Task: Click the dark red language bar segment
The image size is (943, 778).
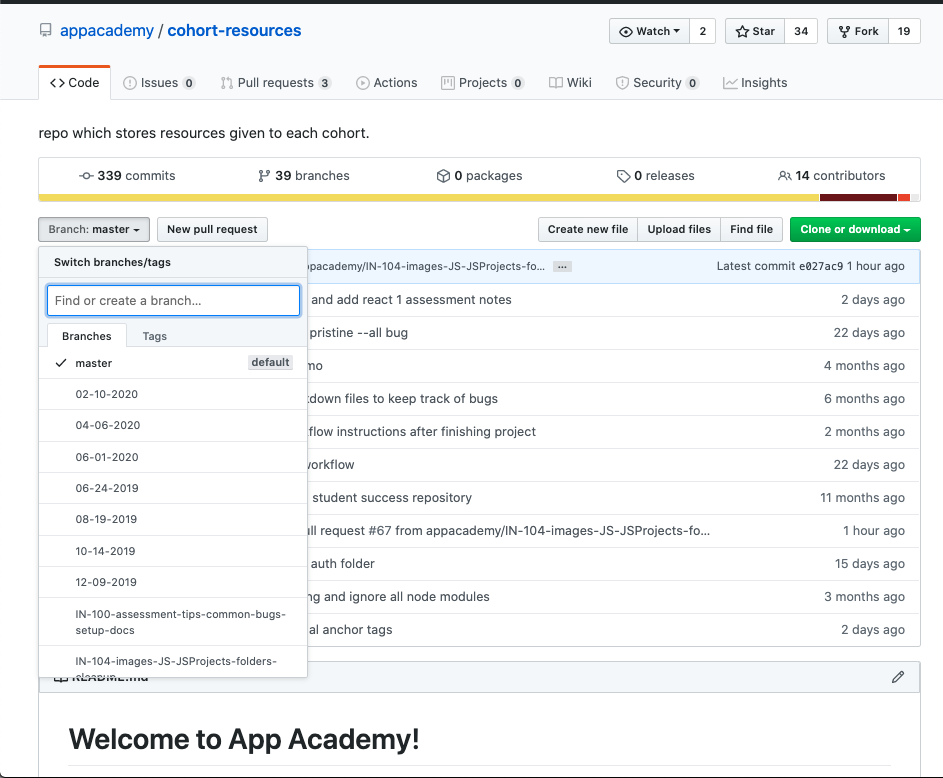Action: pyautogui.click(x=858, y=198)
